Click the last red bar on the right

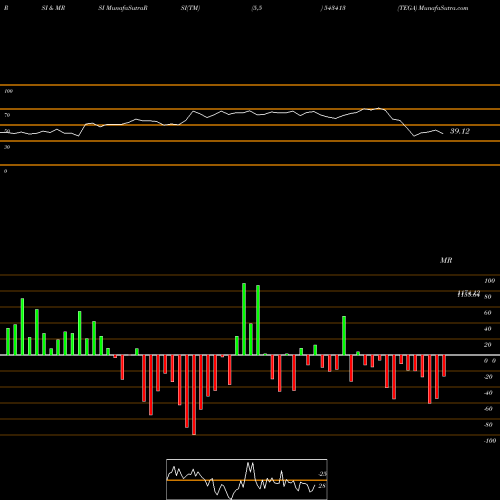point(444,366)
